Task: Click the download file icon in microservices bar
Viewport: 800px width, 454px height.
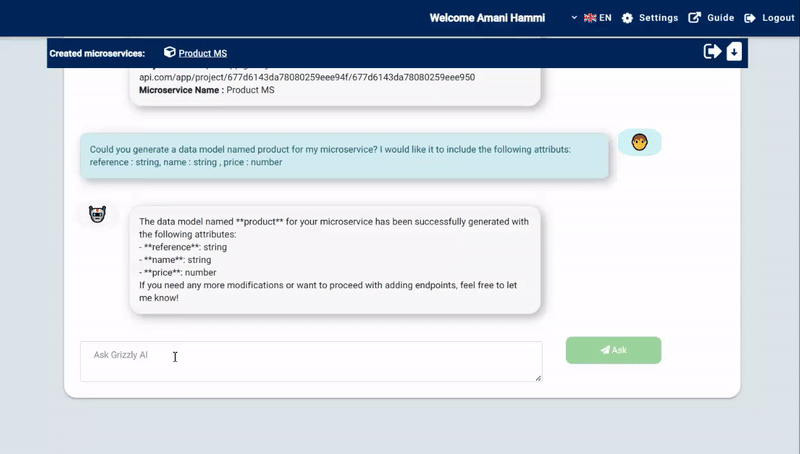Action: click(x=734, y=52)
